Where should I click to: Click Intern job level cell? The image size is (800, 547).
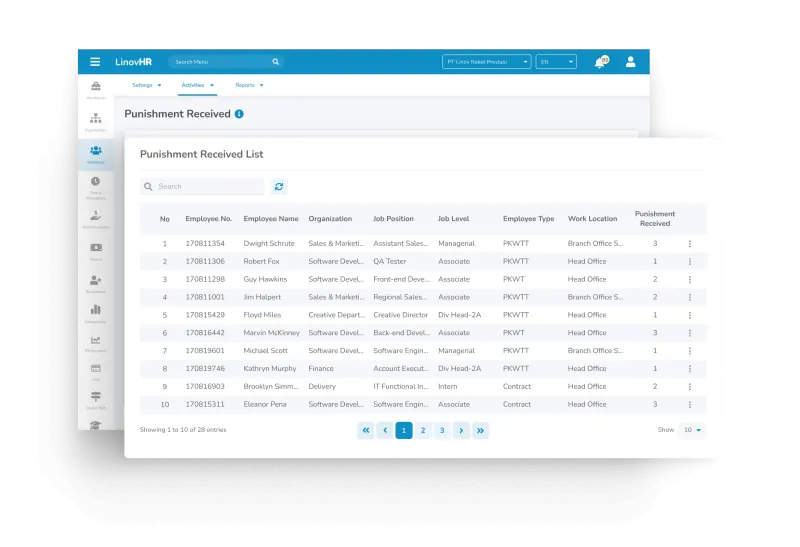(x=447, y=386)
